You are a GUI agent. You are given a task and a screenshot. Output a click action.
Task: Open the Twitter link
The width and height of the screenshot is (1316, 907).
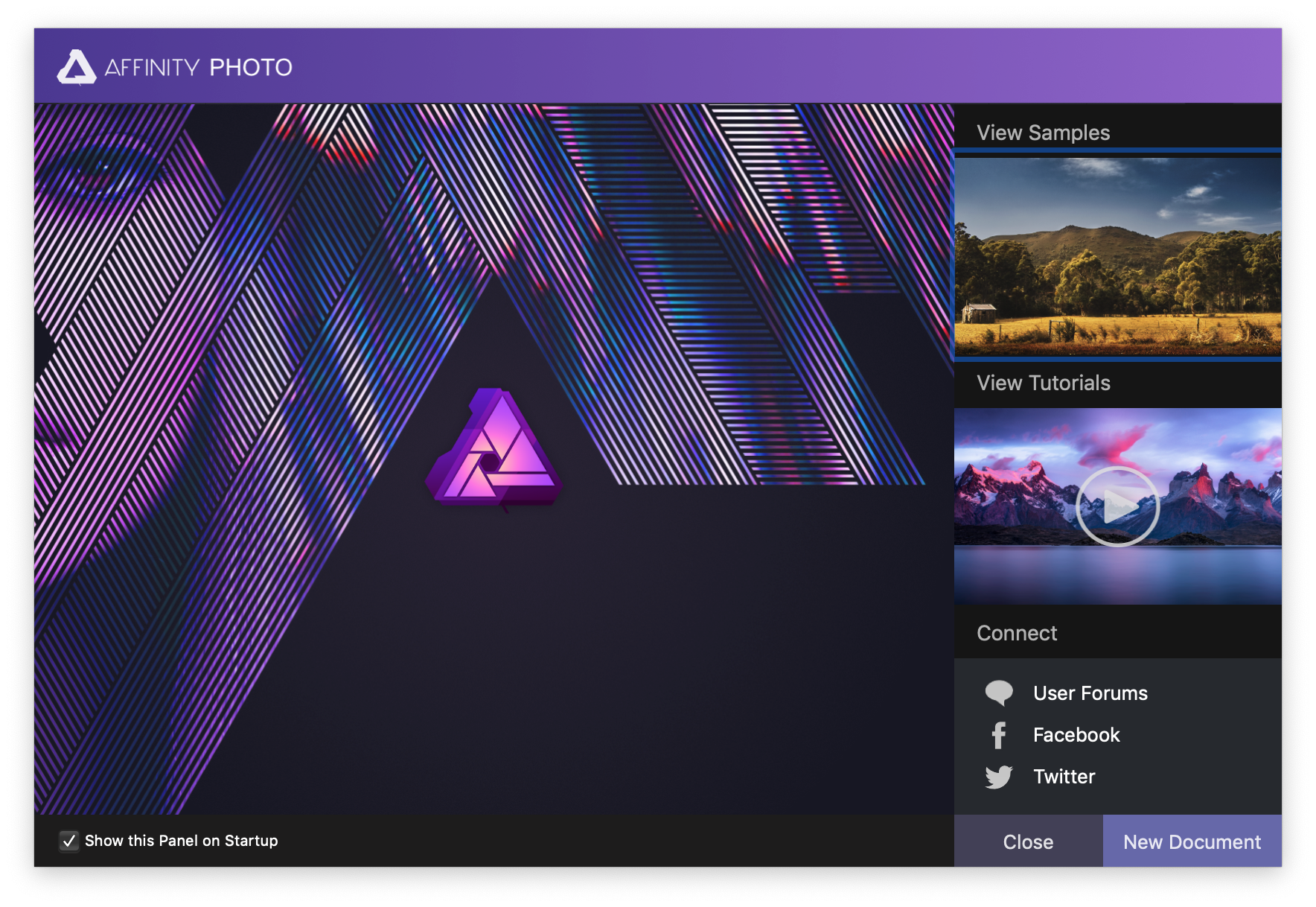[x=1064, y=777]
